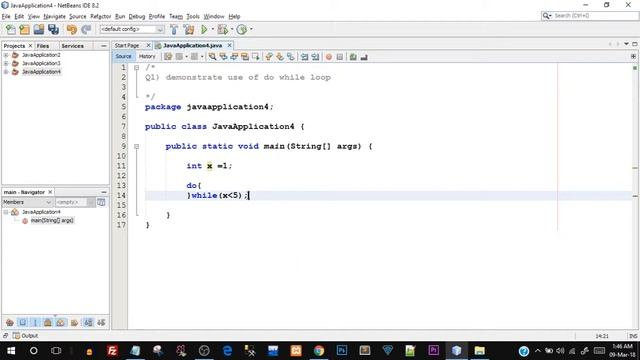Select main(String[] args) in Navigator

52,221
